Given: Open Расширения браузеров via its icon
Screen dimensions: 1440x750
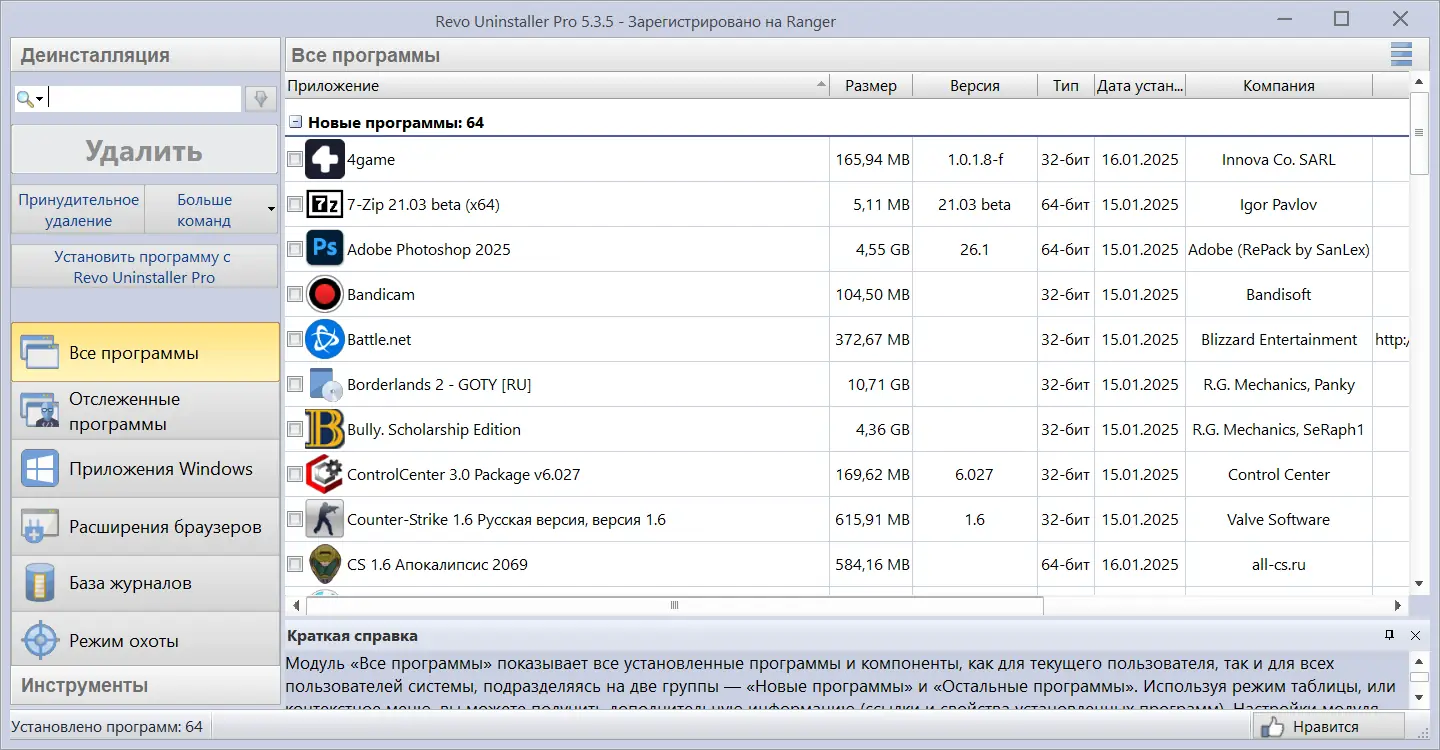Looking at the screenshot, I should click(x=40, y=526).
